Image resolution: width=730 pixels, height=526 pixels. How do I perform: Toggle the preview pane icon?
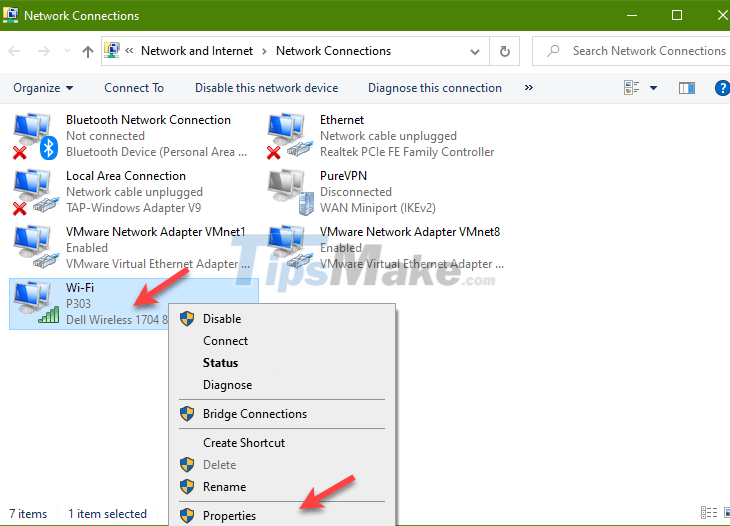tap(687, 88)
